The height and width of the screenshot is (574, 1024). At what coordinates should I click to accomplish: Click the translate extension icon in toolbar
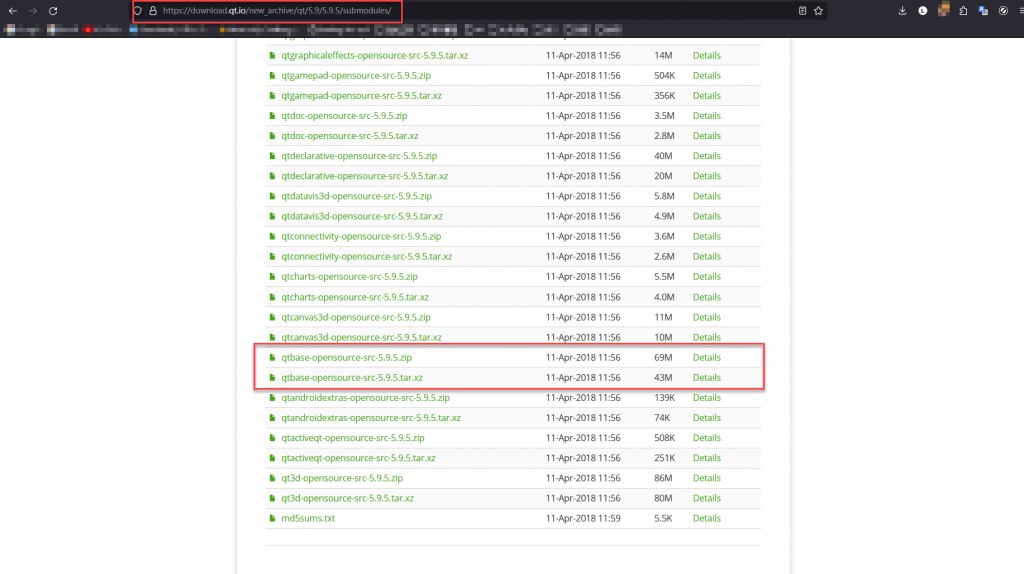(x=983, y=11)
